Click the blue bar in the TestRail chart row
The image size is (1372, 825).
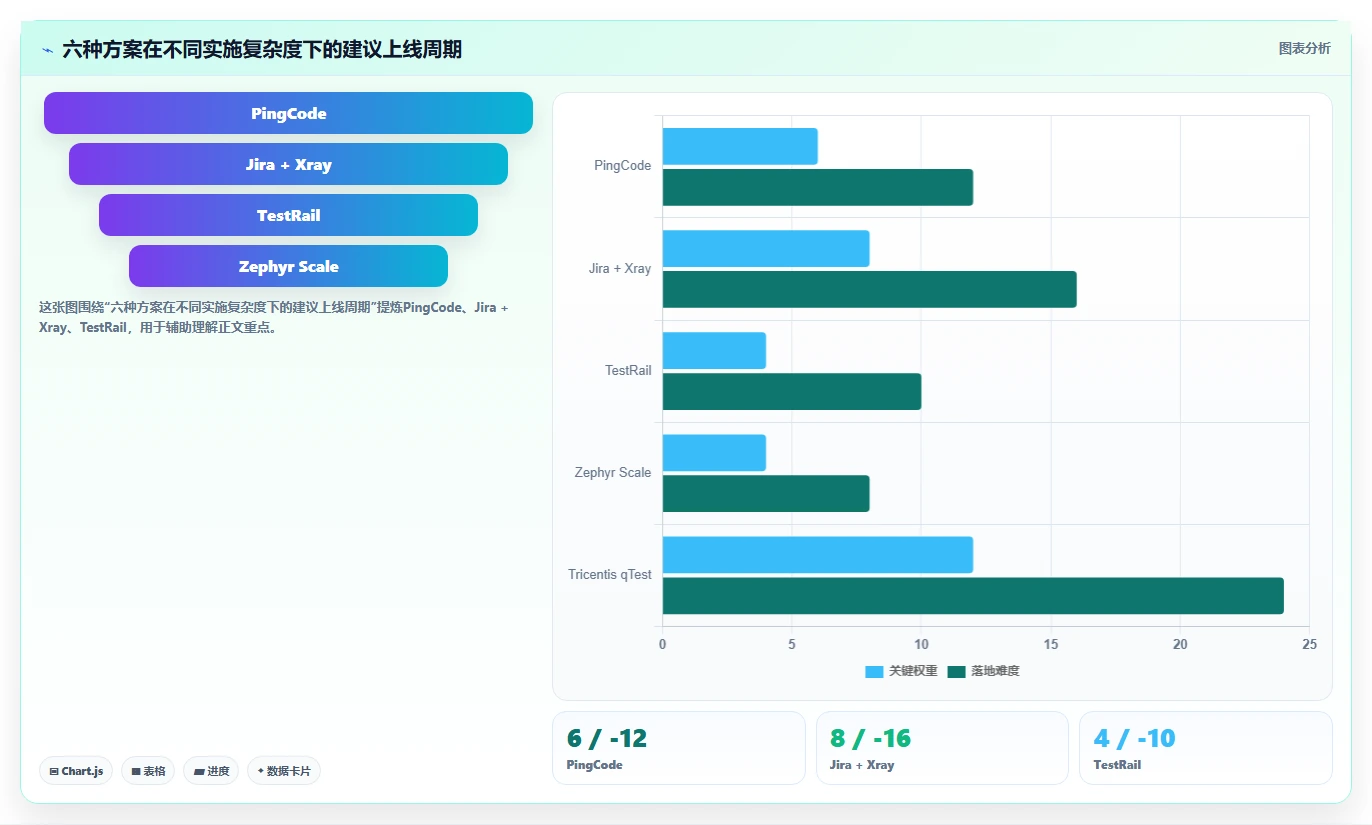[714, 350]
